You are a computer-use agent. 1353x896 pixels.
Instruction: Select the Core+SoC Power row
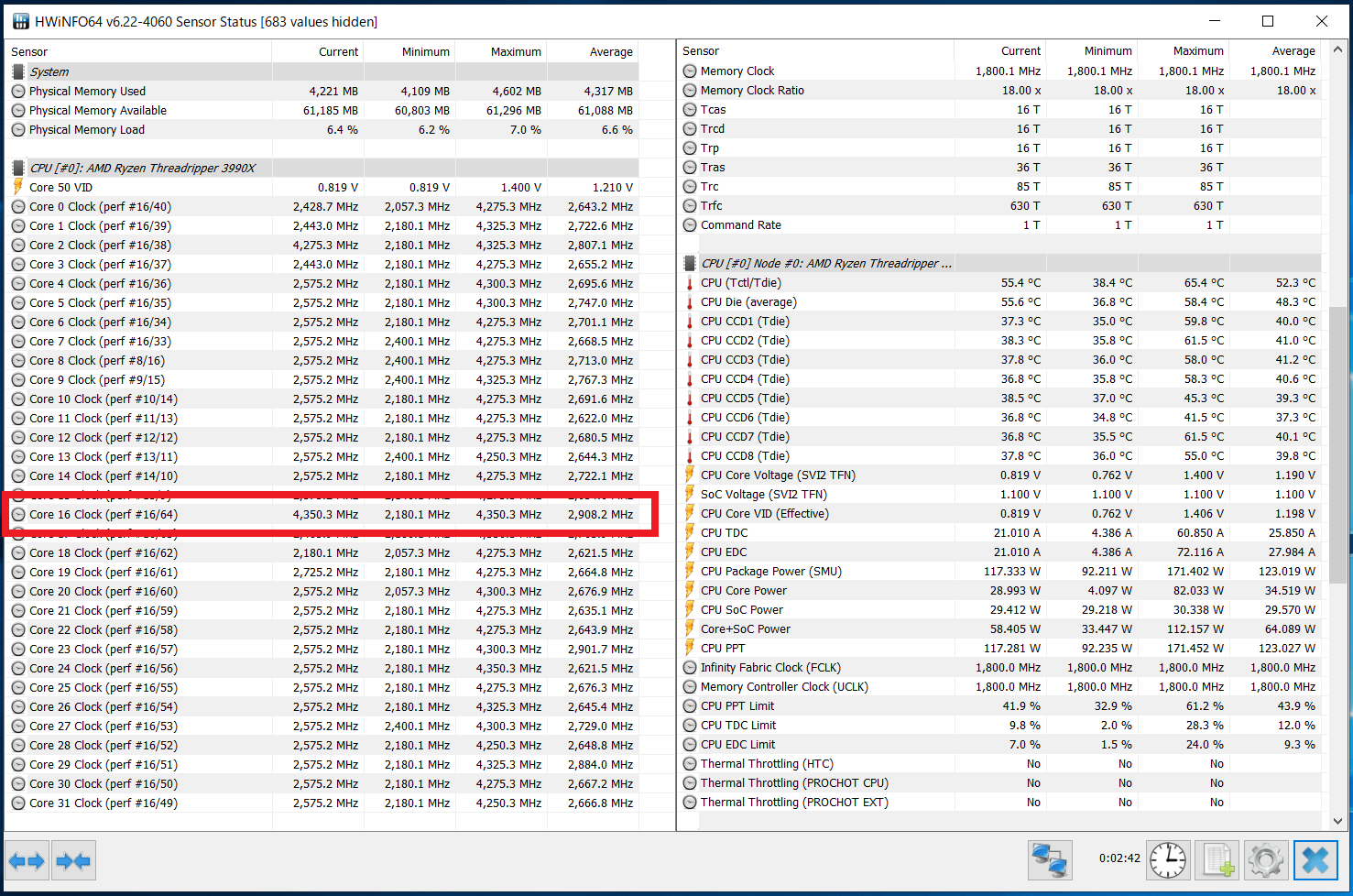click(x=999, y=628)
